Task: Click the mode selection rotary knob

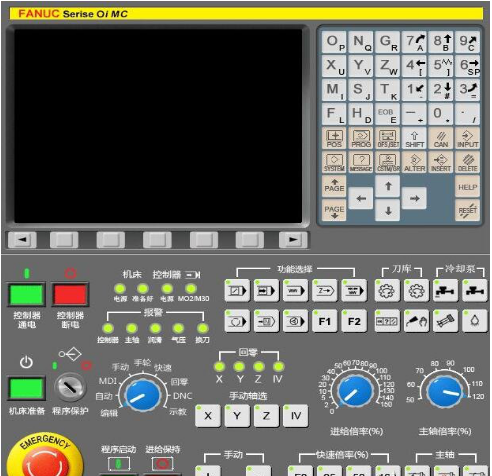Action: point(142,395)
